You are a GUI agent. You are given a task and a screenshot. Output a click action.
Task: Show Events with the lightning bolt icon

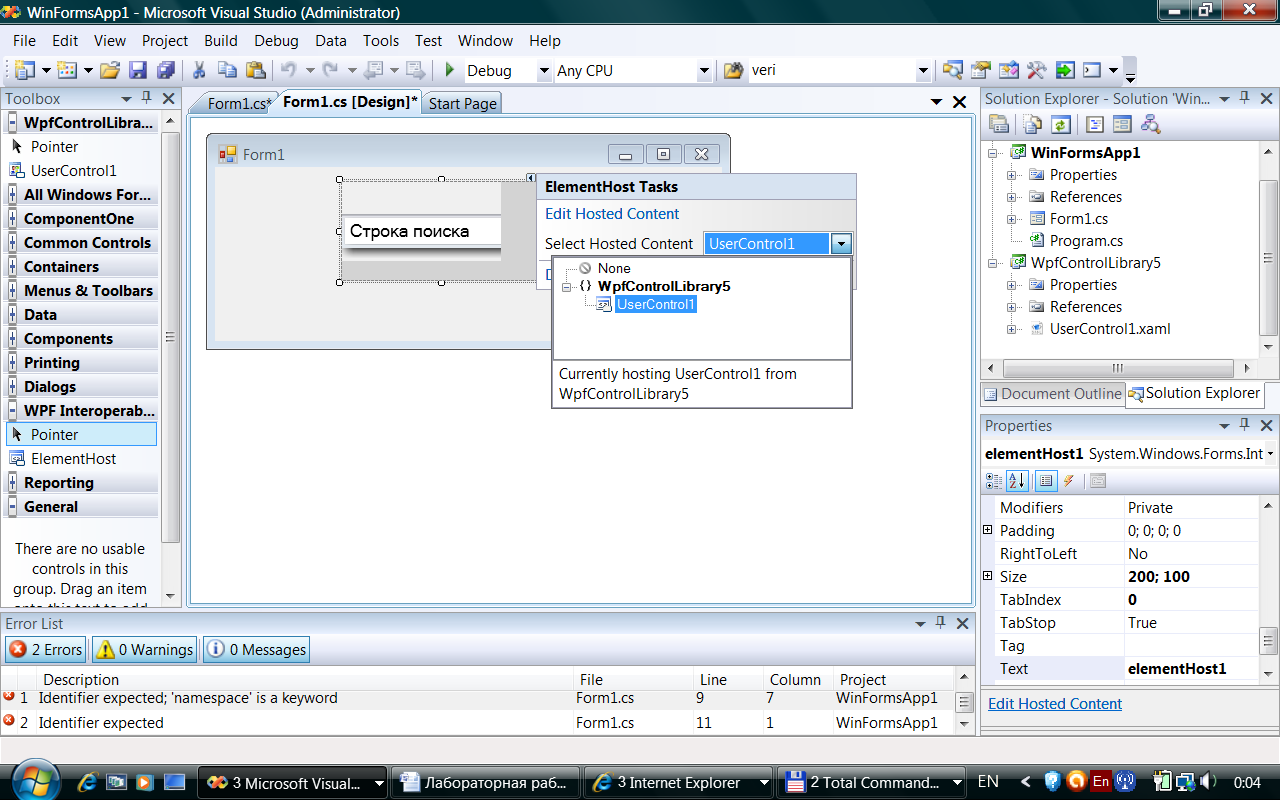click(x=1068, y=481)
